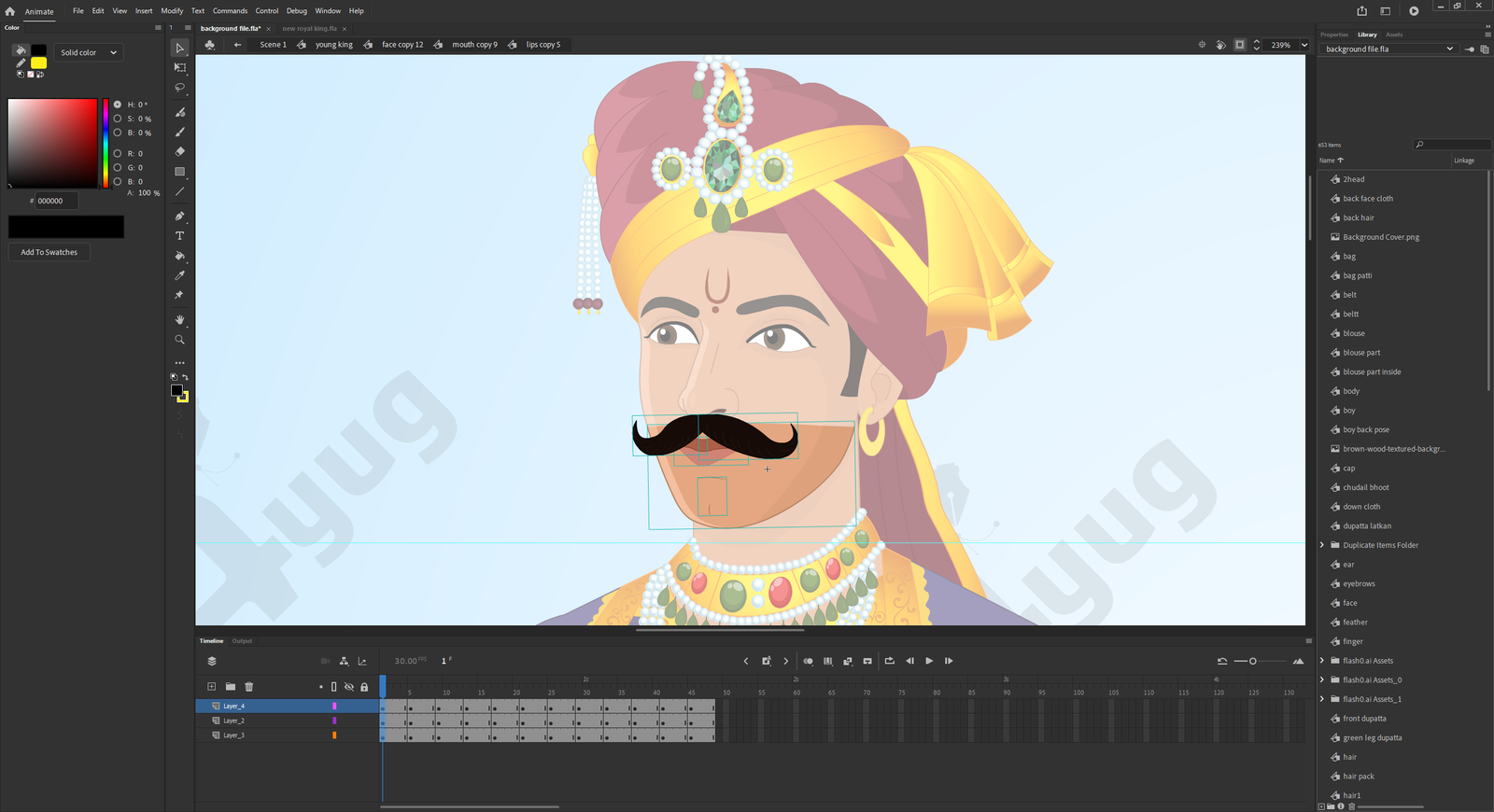Open the Modify menu
This screenshot has width=1494, height=812.
pos(172,11)
